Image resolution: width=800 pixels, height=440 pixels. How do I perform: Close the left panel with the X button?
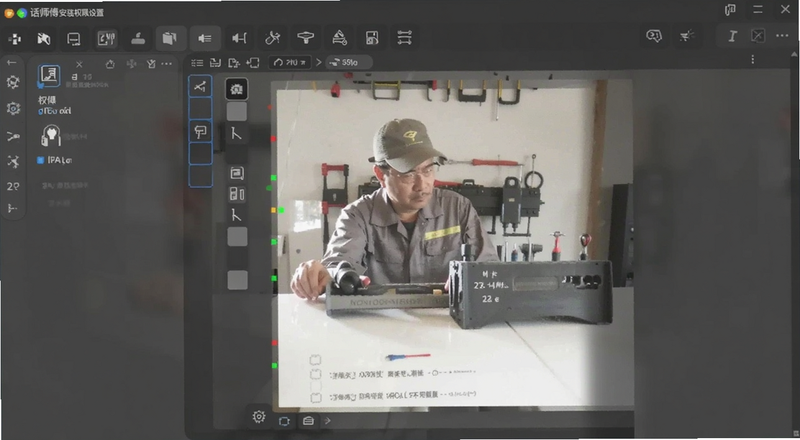point(79,64)
